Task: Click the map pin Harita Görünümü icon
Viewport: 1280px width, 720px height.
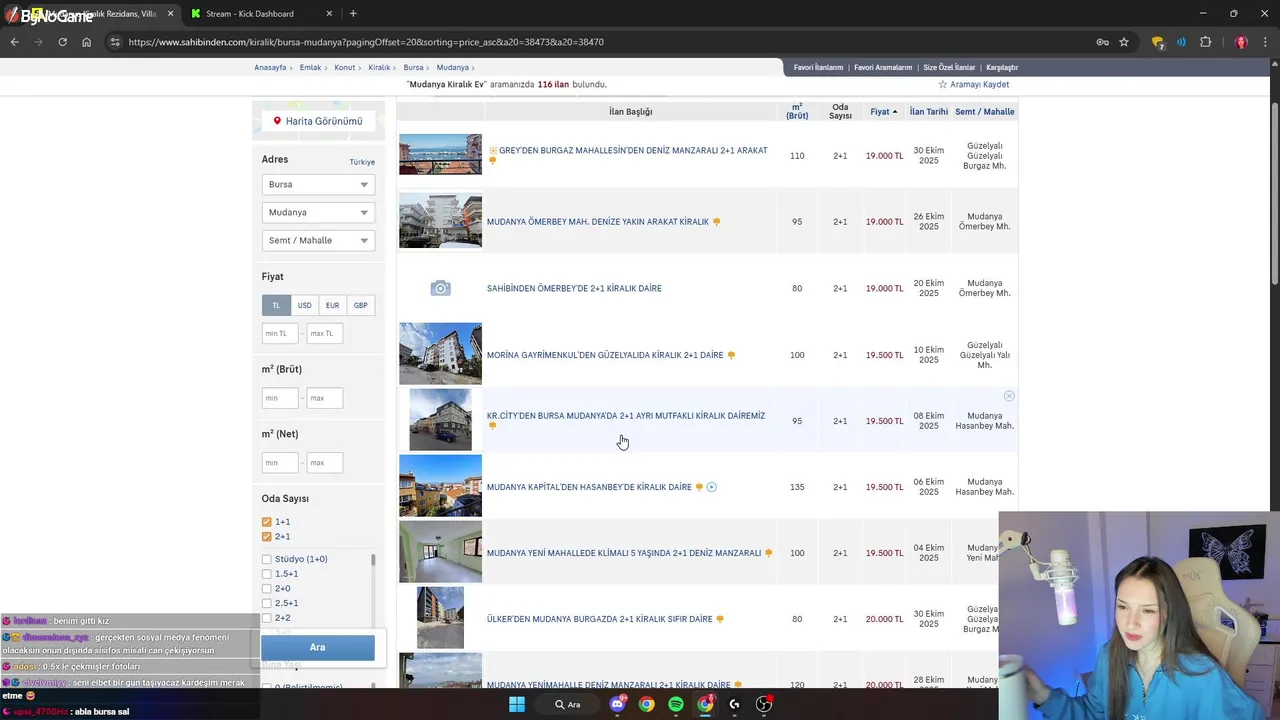Action: (x=278, y=121)
